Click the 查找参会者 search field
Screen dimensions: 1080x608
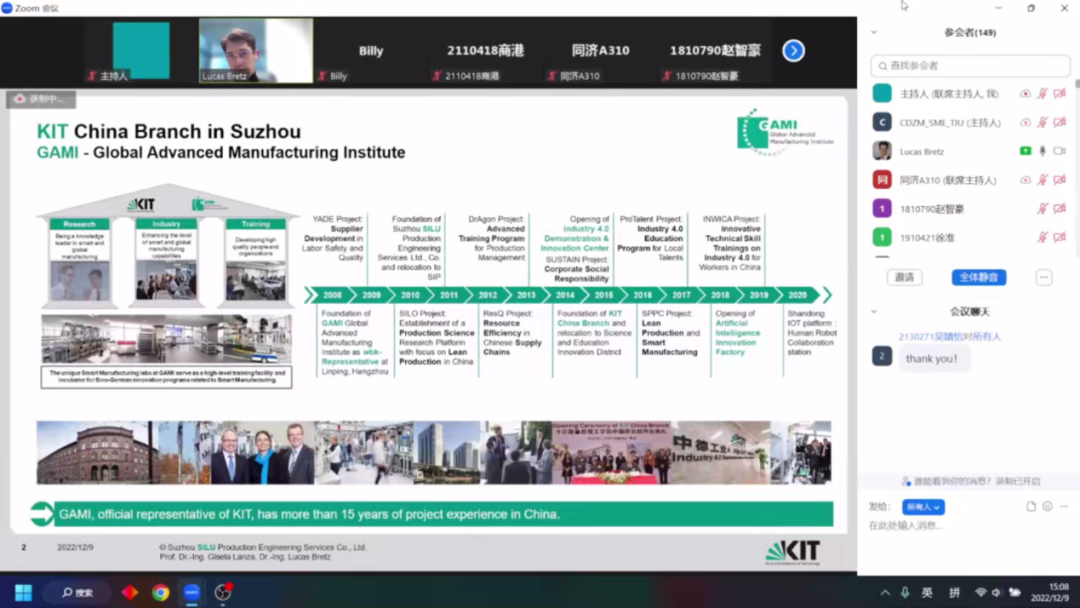pos(970,66)
